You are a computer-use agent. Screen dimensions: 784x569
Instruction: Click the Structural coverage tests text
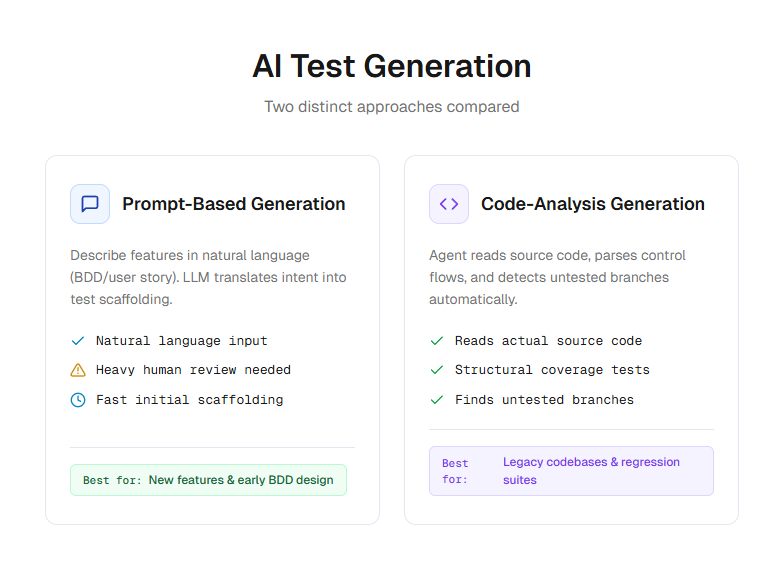pyautogui.click(x=552, y=370)
